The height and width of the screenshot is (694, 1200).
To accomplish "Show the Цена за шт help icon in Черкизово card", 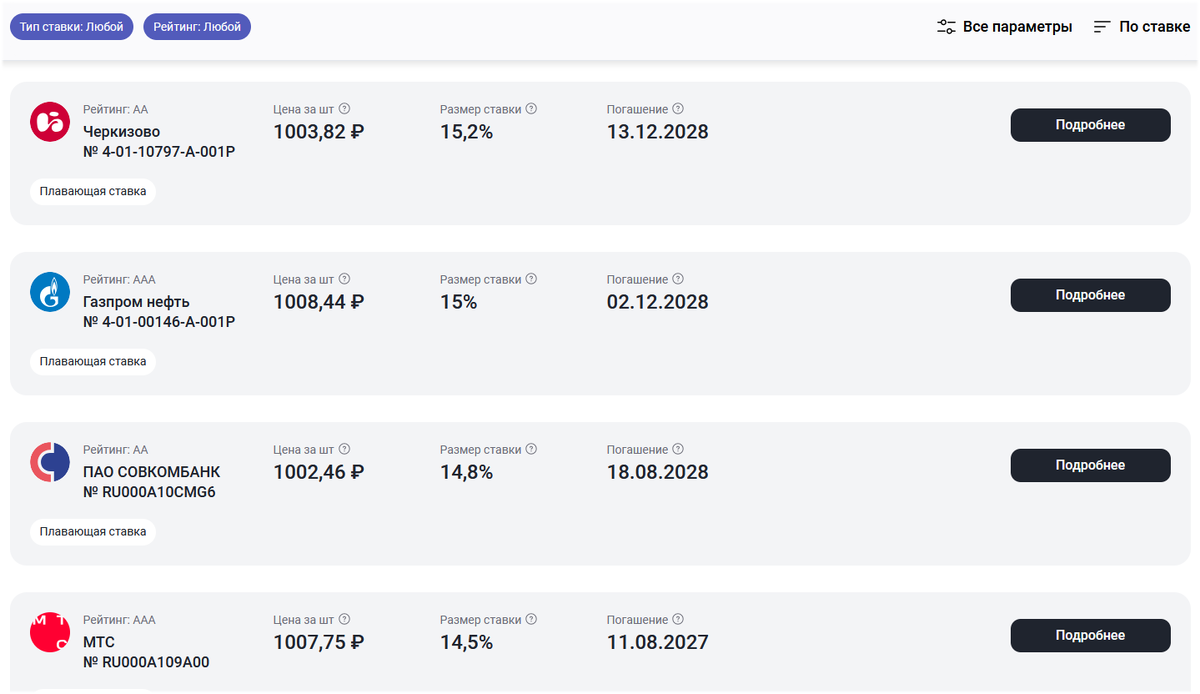I will pyautogui.click(x=345, y=109).
